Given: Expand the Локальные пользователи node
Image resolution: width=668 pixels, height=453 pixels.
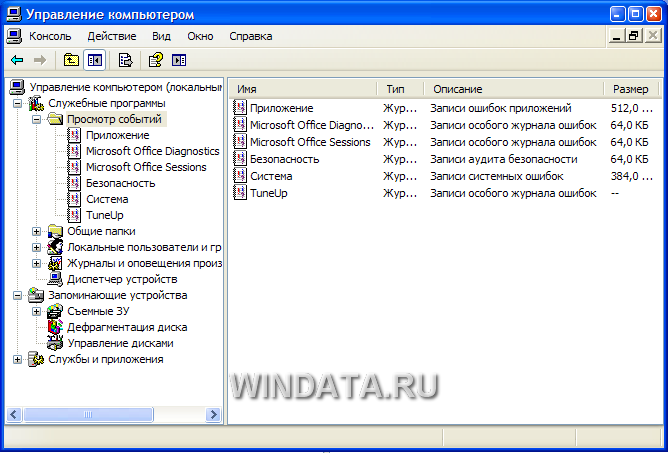Looking at the screenshot, I should pyautogui.click(x=36, y=248).
